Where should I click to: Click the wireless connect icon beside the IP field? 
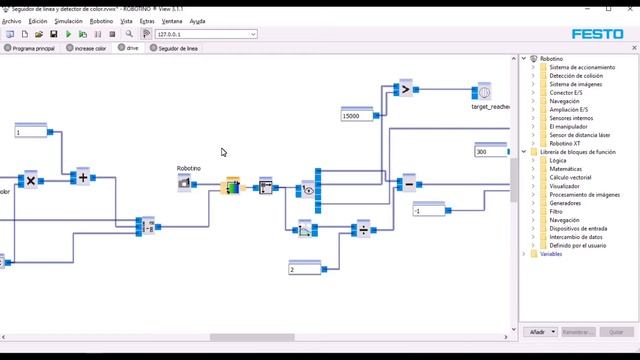tap(146, 34)
